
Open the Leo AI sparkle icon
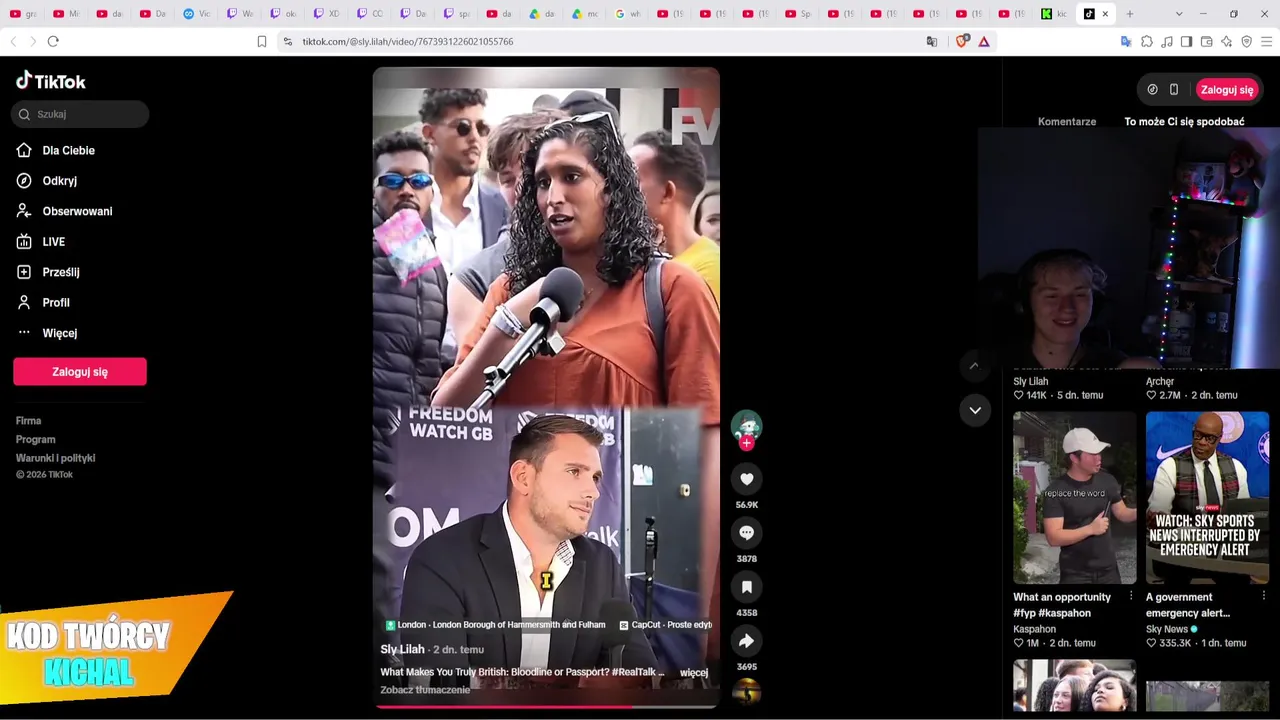1227,41
